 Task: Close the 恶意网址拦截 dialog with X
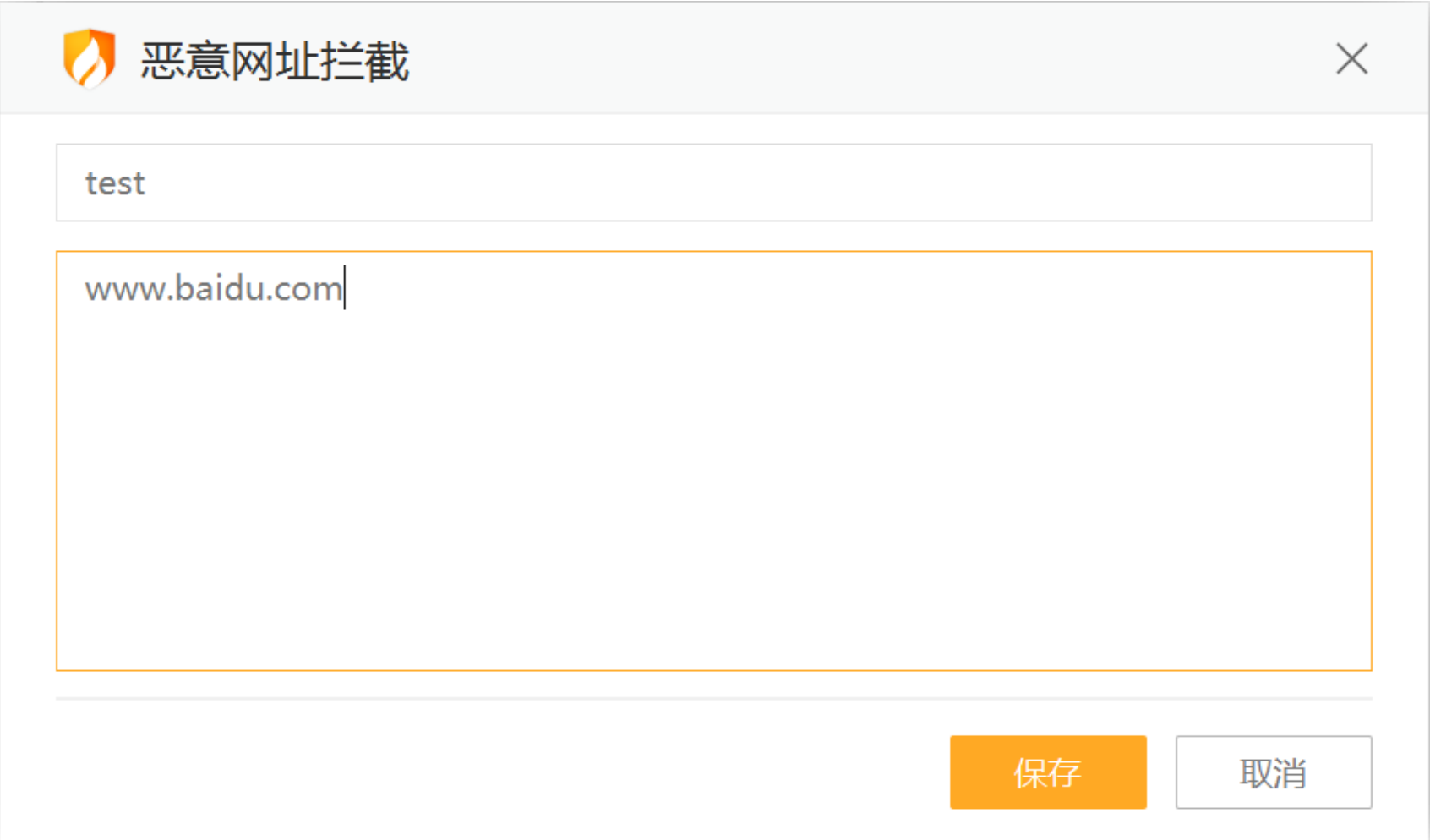pyautogui.click(x=1351, y=59)
